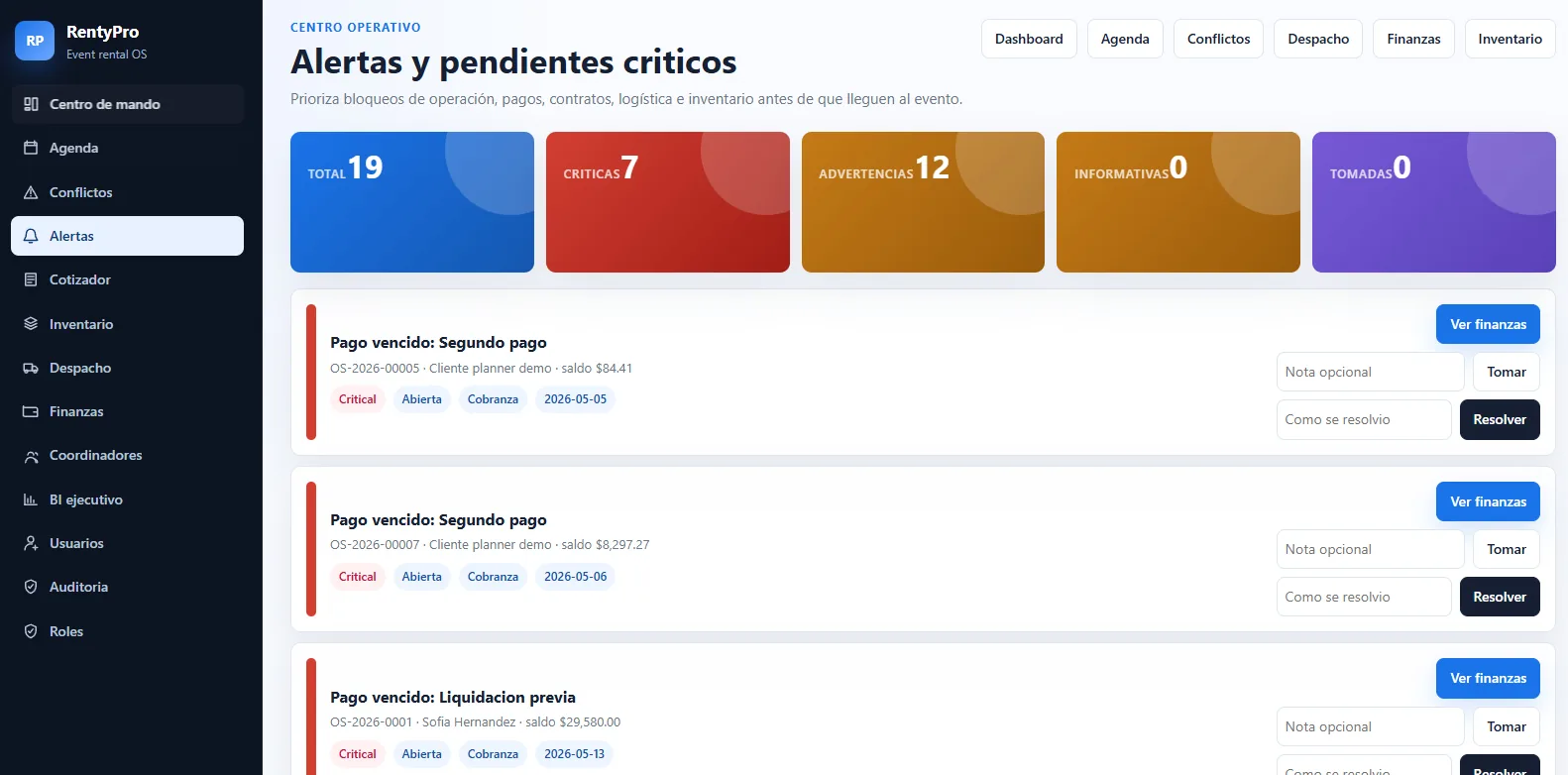
Task: Click the Centro de mando dashboard icon
Action: click(31, 104)
